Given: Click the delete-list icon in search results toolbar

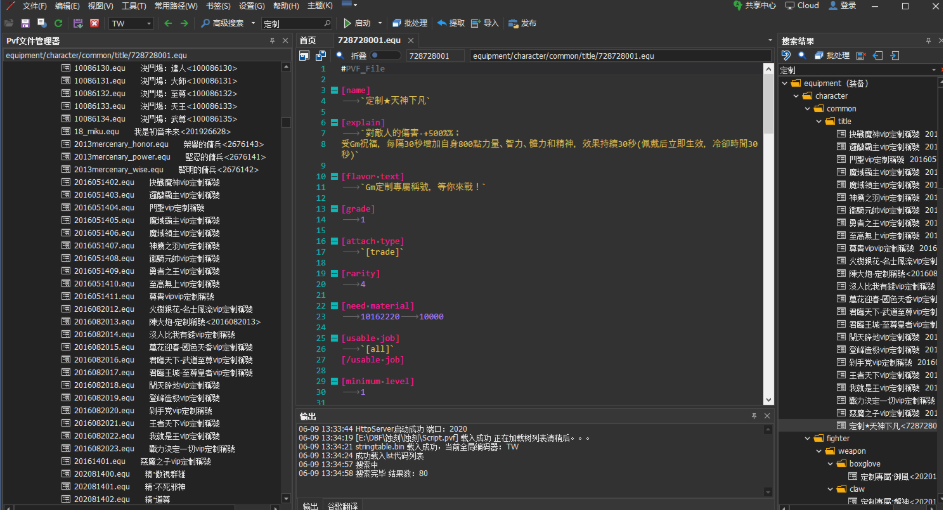Looking at the screenshot, I should 861,55.
